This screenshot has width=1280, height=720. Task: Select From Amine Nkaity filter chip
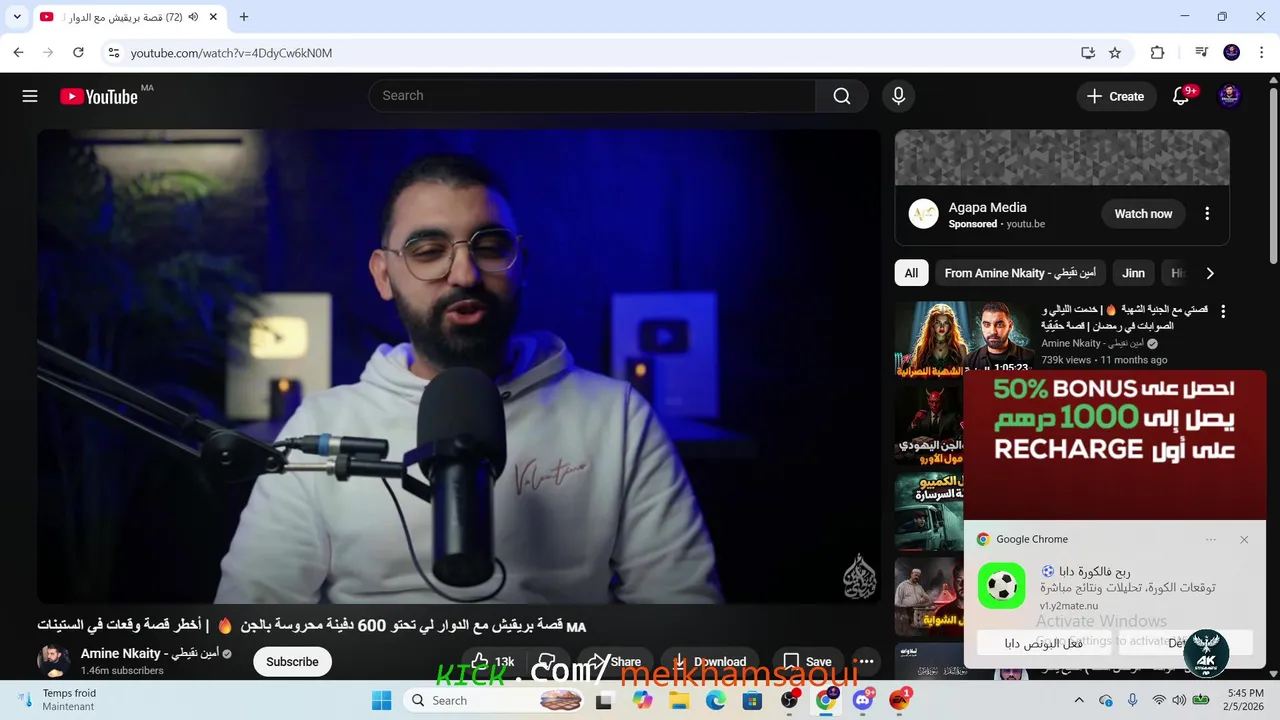point(1020,273)
